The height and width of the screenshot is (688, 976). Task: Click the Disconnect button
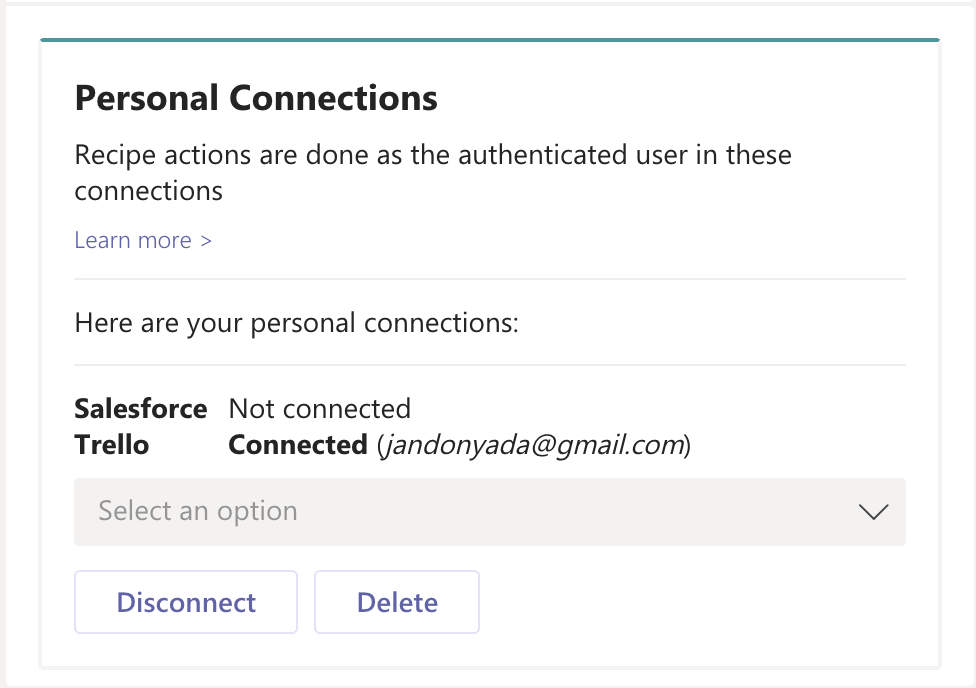pyautogui.click(x=185, y=602)
